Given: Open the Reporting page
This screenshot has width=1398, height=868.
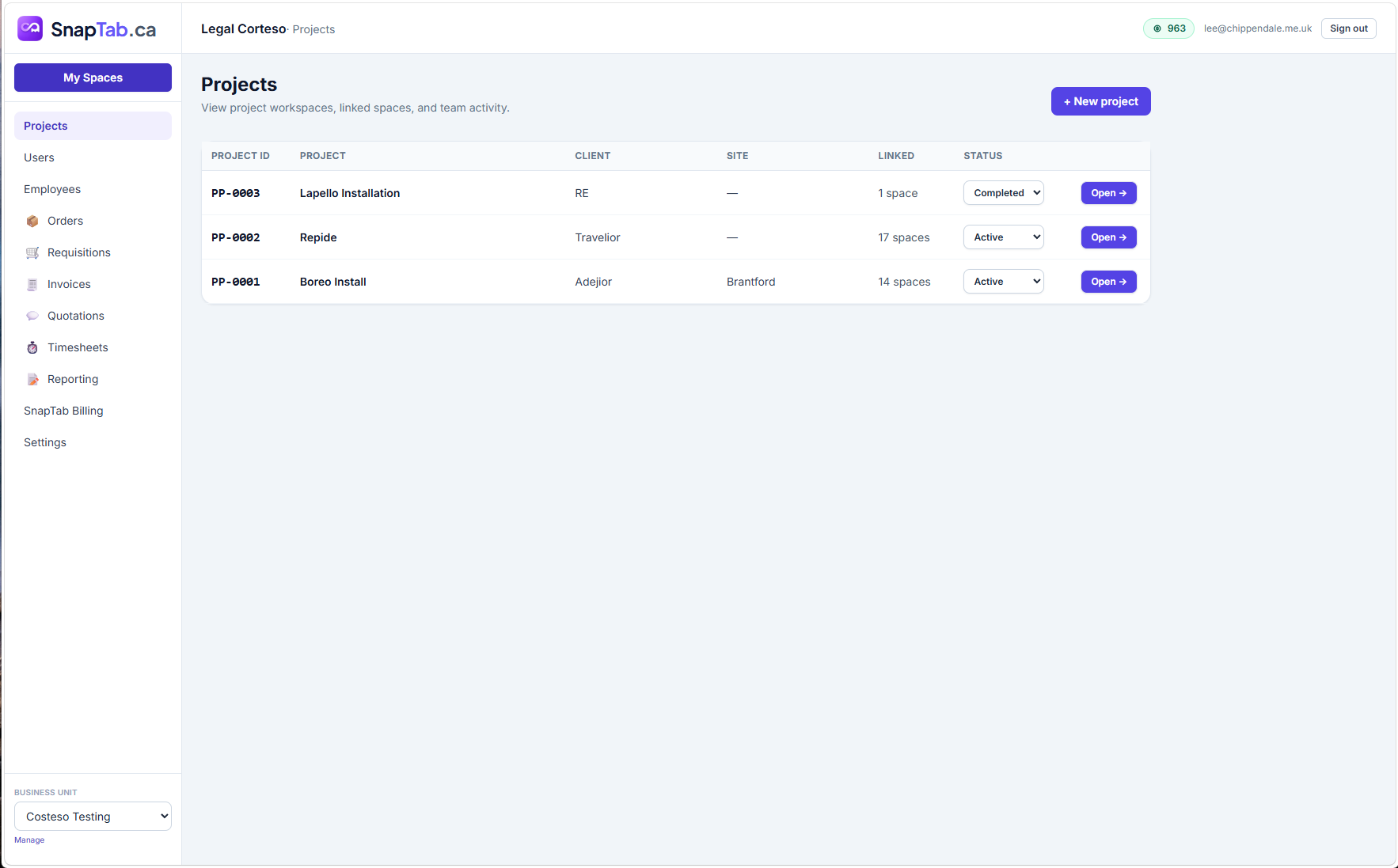Looking at the screenshot, I should (93, 379).
